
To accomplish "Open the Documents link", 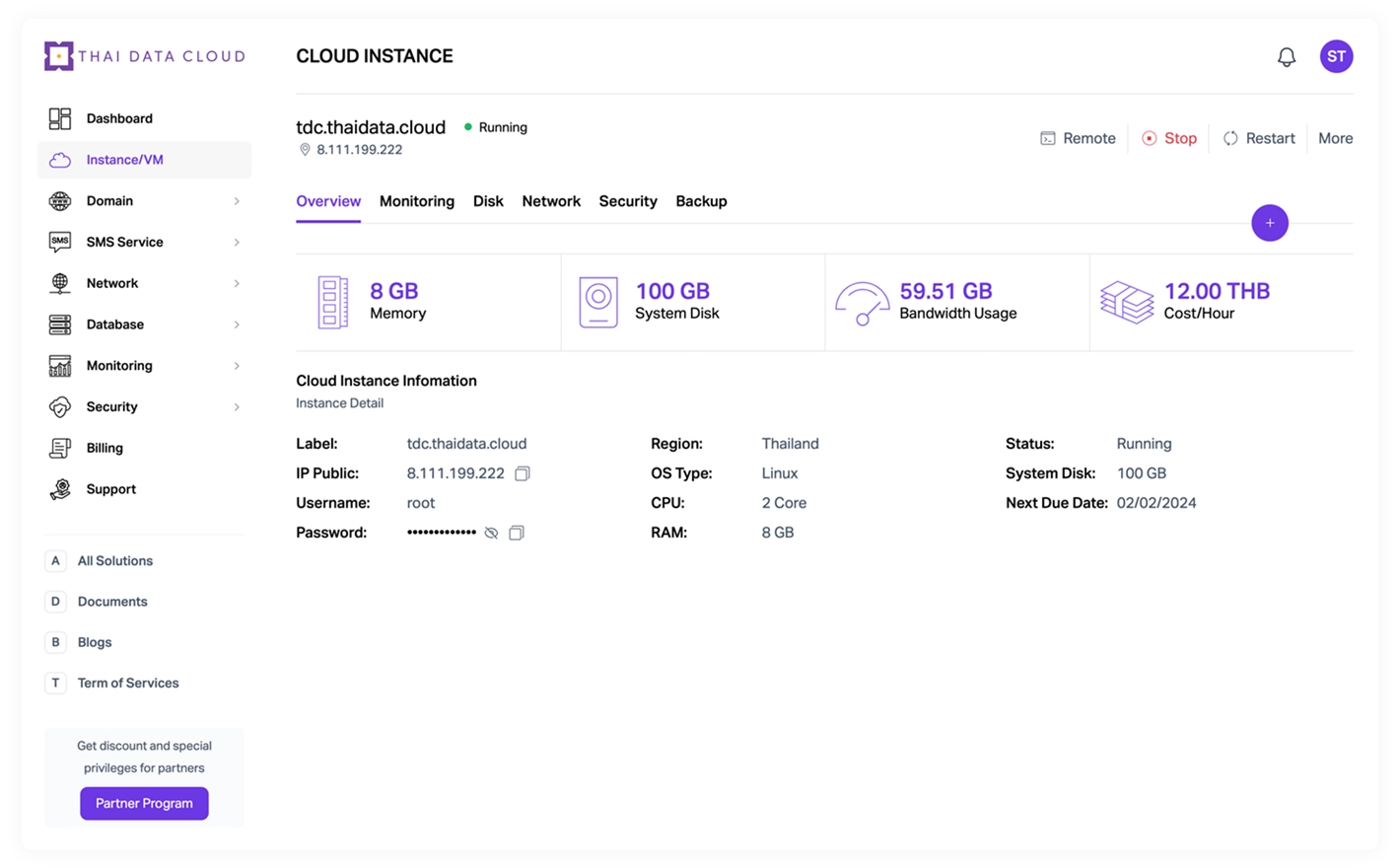I will 112,602.
